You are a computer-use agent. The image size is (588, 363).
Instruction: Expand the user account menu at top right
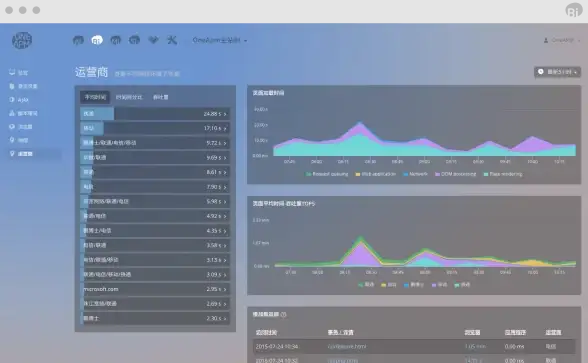pos(562,40)
